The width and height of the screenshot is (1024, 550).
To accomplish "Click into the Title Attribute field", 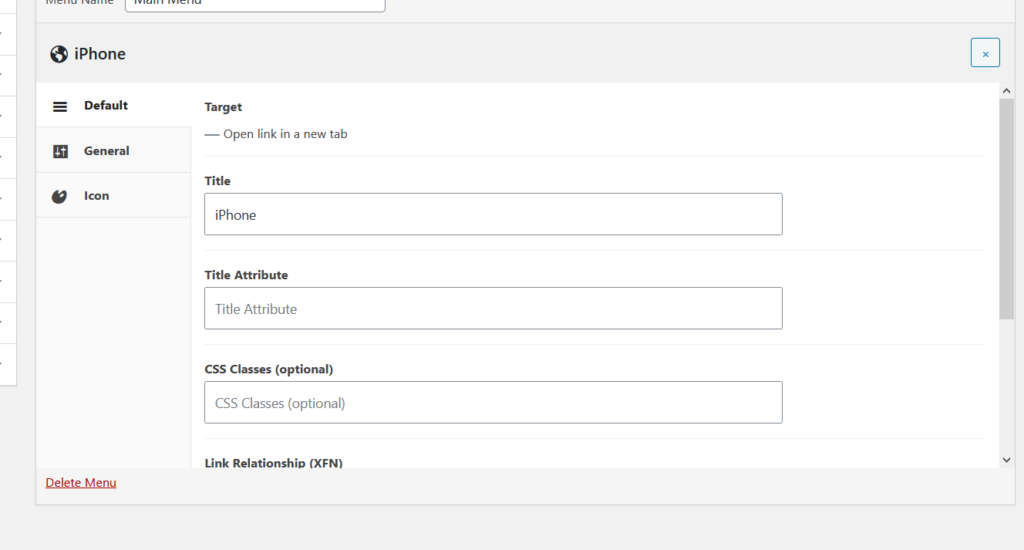I will tap(493, 308).
